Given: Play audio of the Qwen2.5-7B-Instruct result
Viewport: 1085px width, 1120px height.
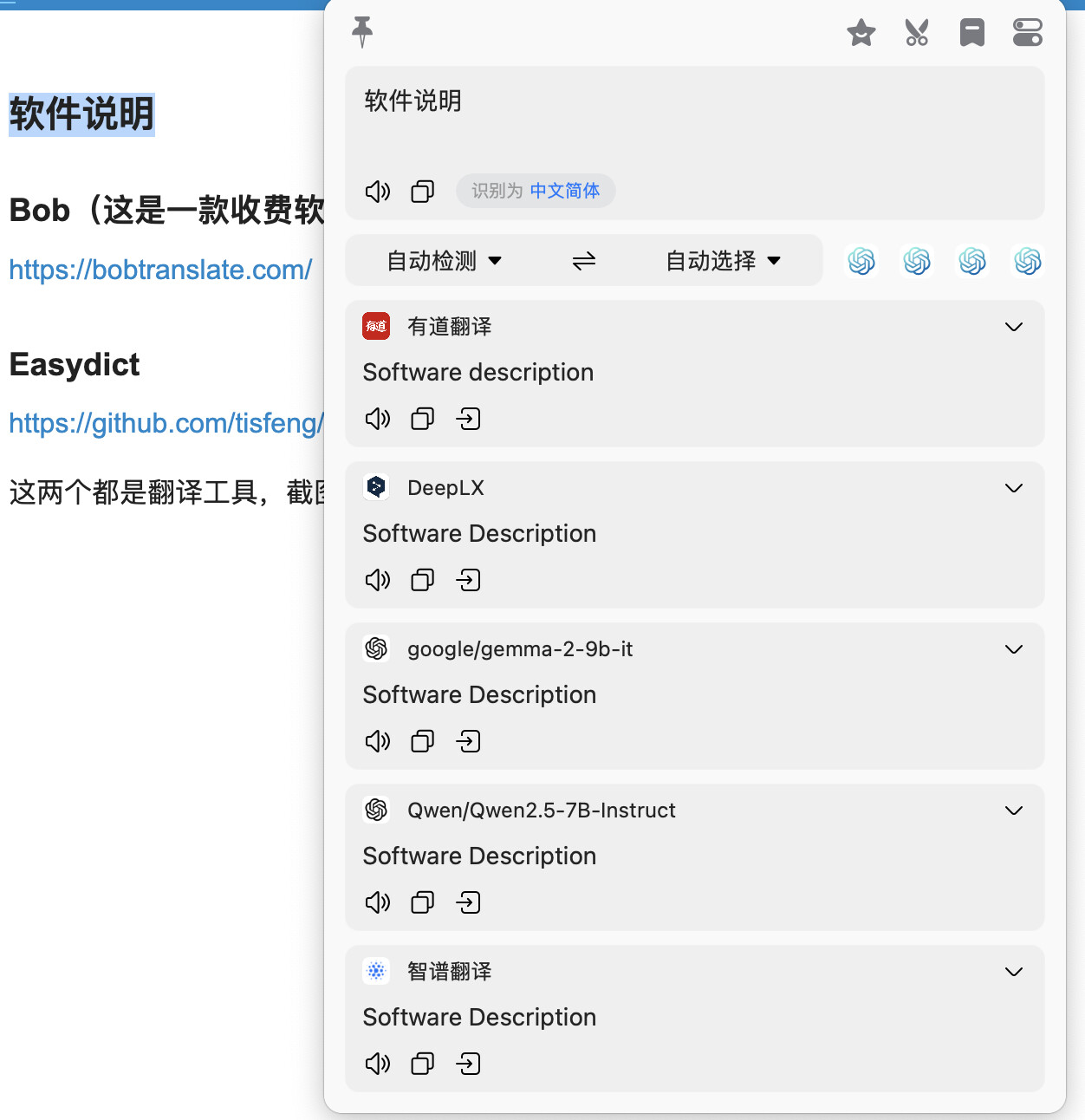Looking at the screenshot, I should click(378, 902).
